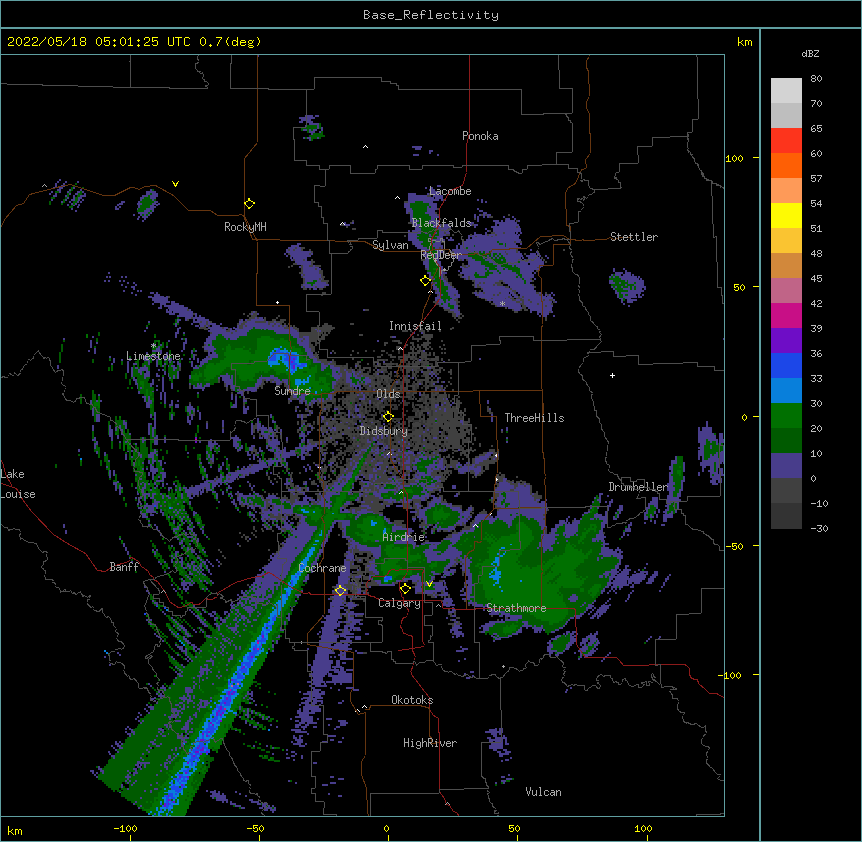Click the asterisk marker east of RedDeer
This screenshot has height=842, width=862.
click(502, 304)
